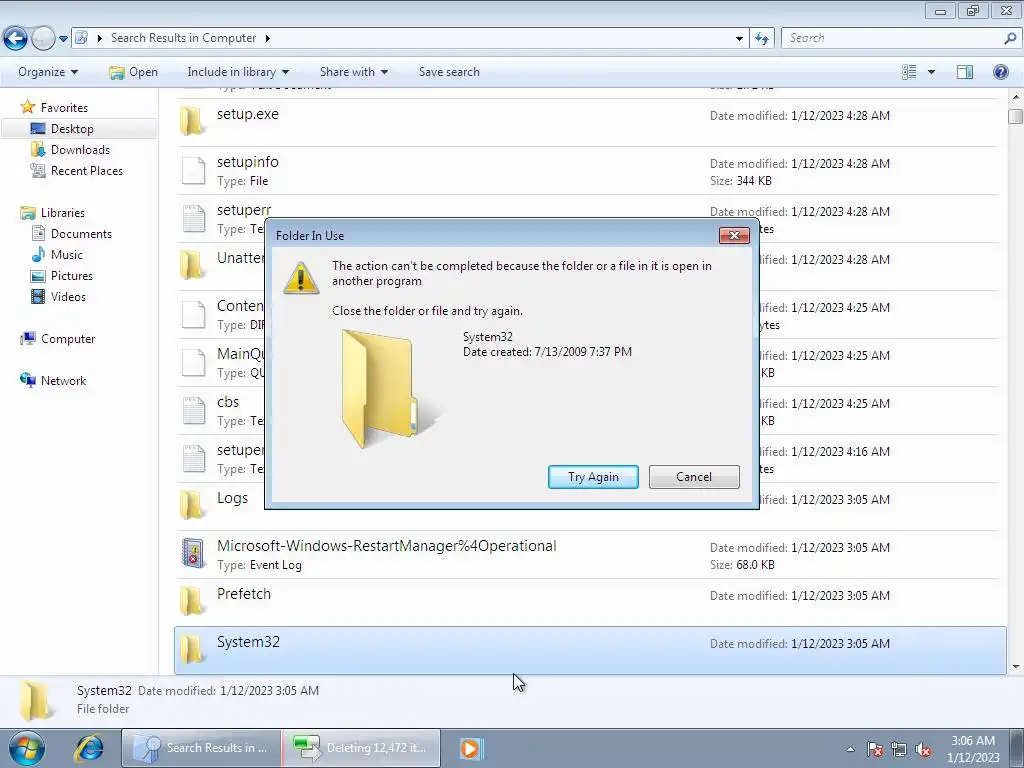Click the cbs text file icon
Viewport: 1024px width, 768px height.
coord(193,410)
